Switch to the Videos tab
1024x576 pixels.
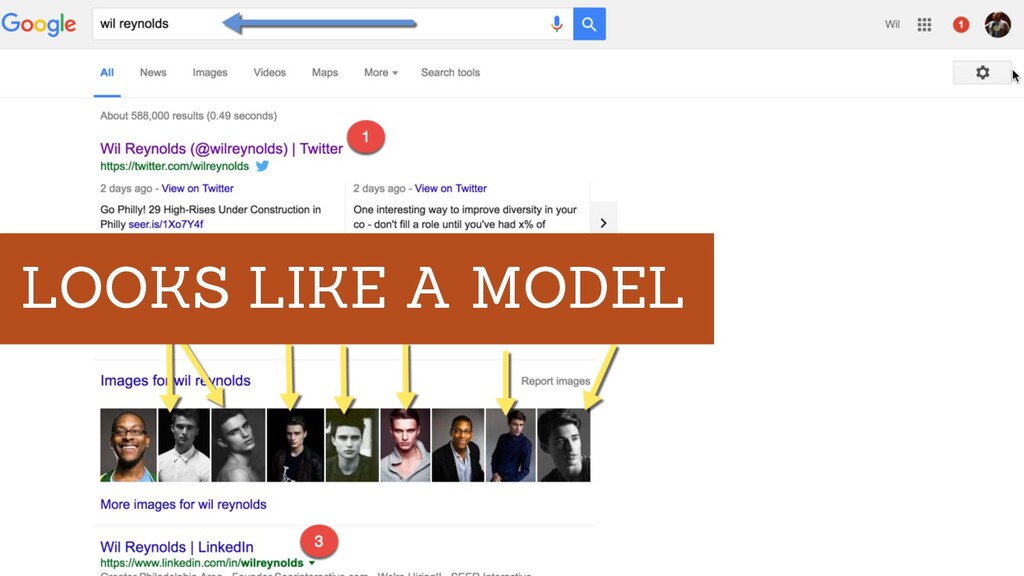270,72
